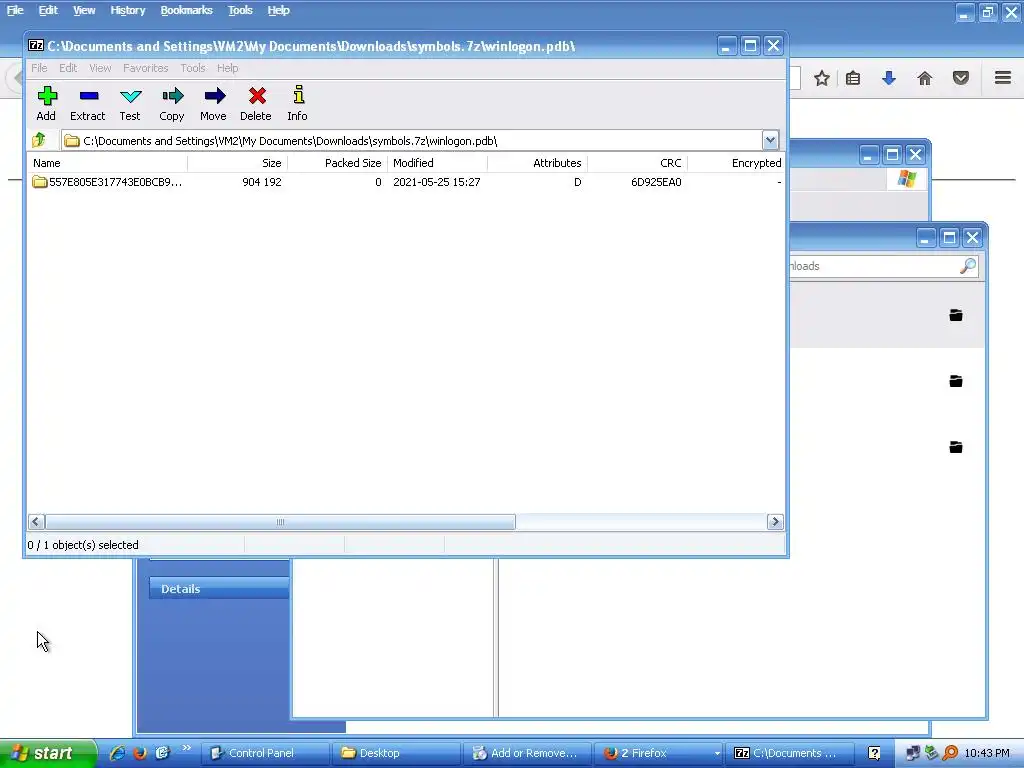Sort by Packed Size column header
This screenshot has width=1024, height=768.
coord(338,163)
